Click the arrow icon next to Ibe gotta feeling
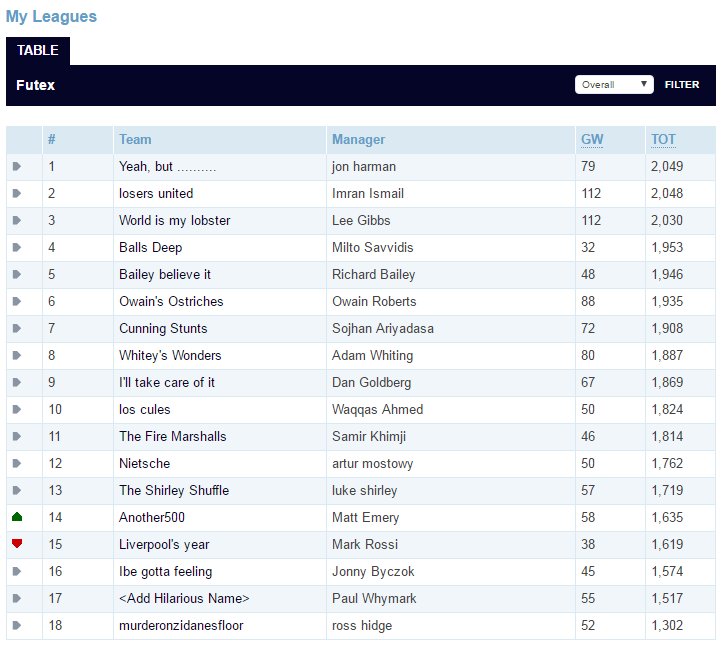Screen dimensions: 723x650 click(17, 572)
